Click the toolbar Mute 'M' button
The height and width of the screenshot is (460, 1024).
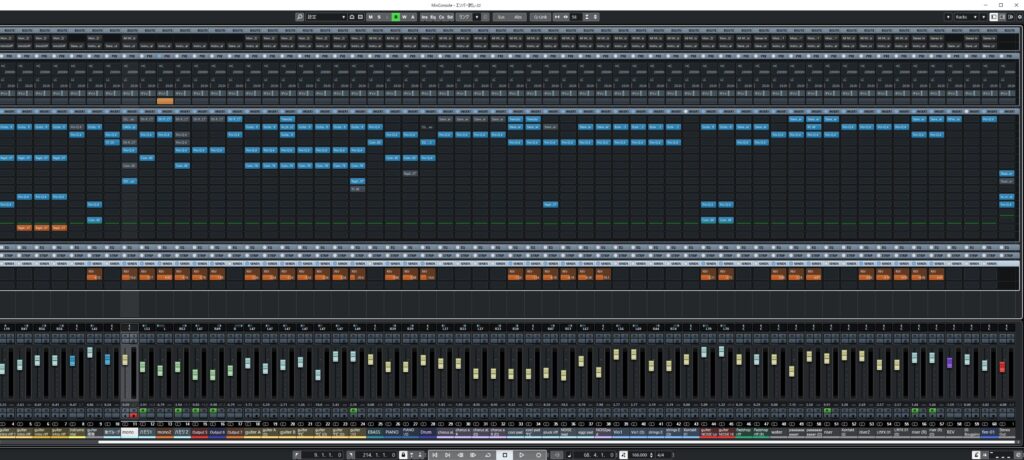click(x=370, y=17)
